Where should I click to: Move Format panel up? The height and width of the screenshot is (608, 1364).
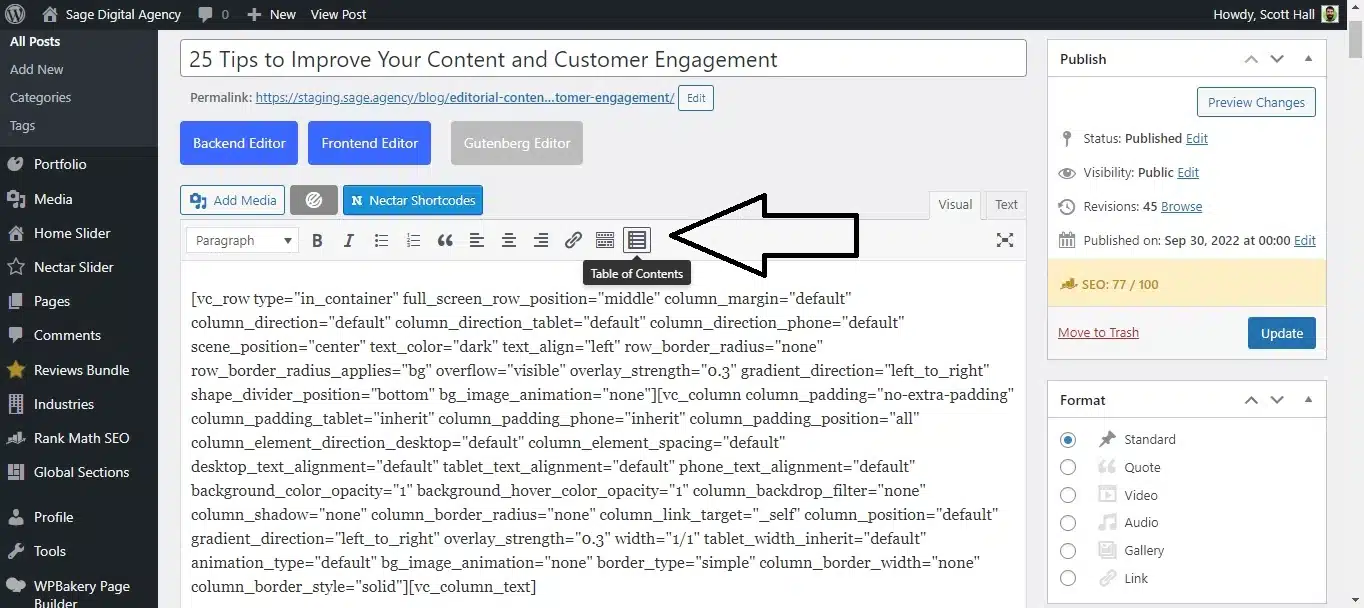1251,400
